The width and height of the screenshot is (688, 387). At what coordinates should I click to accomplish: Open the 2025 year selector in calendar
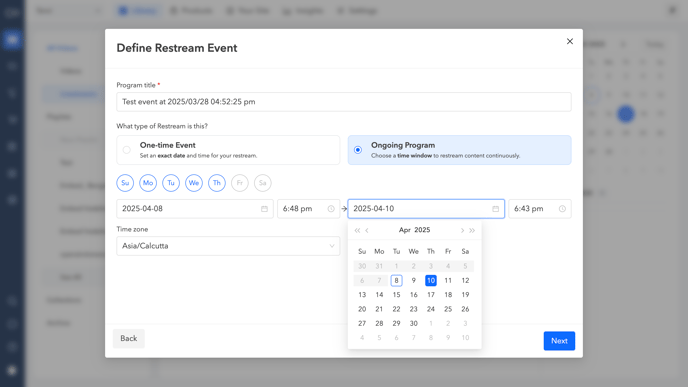[422, 230]
